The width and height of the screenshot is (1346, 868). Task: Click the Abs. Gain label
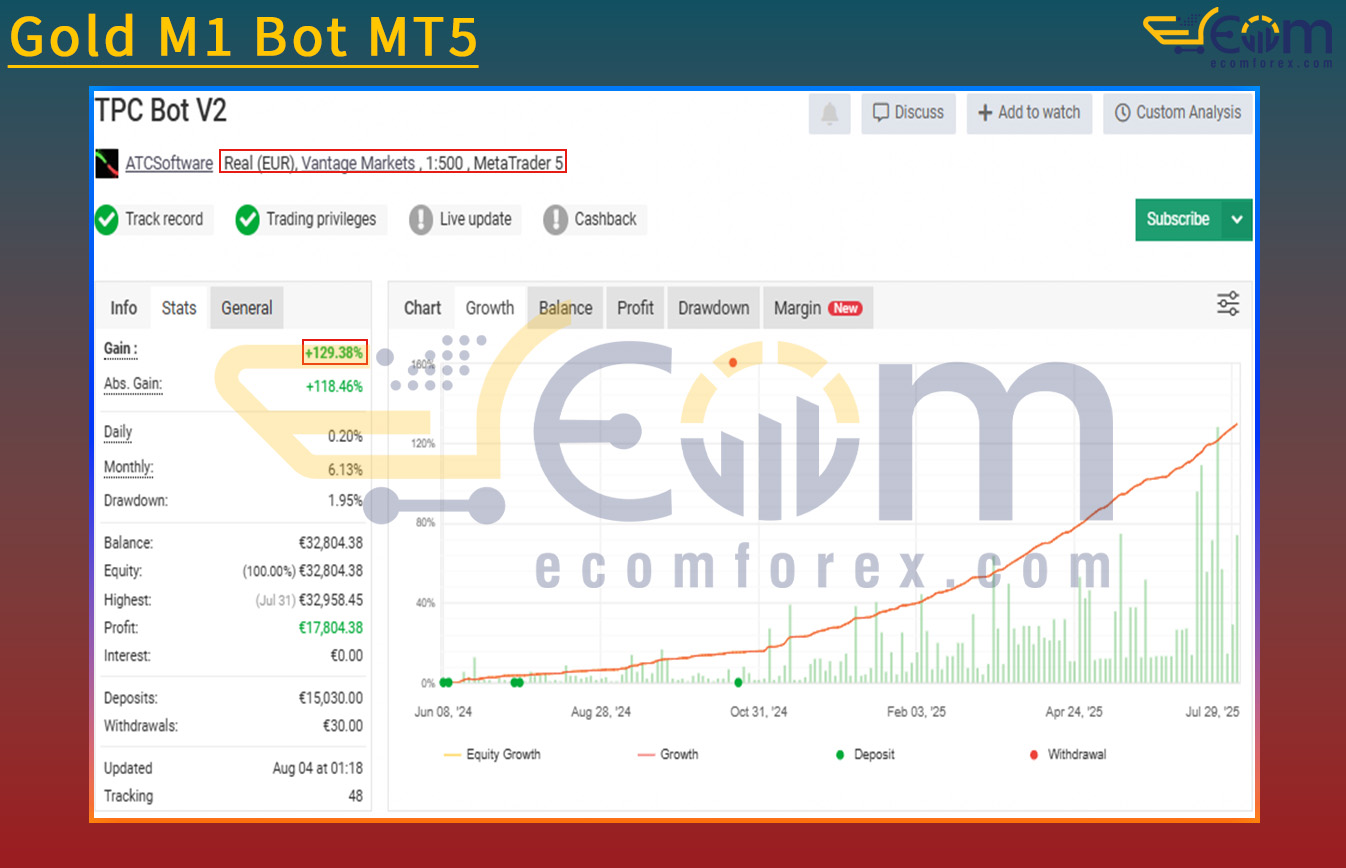point(132,384)
